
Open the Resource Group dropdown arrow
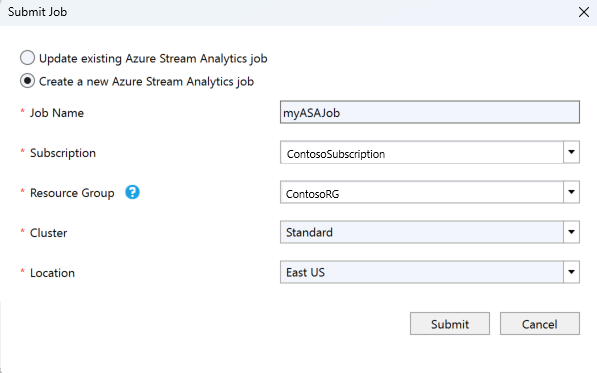click(571, 192)
